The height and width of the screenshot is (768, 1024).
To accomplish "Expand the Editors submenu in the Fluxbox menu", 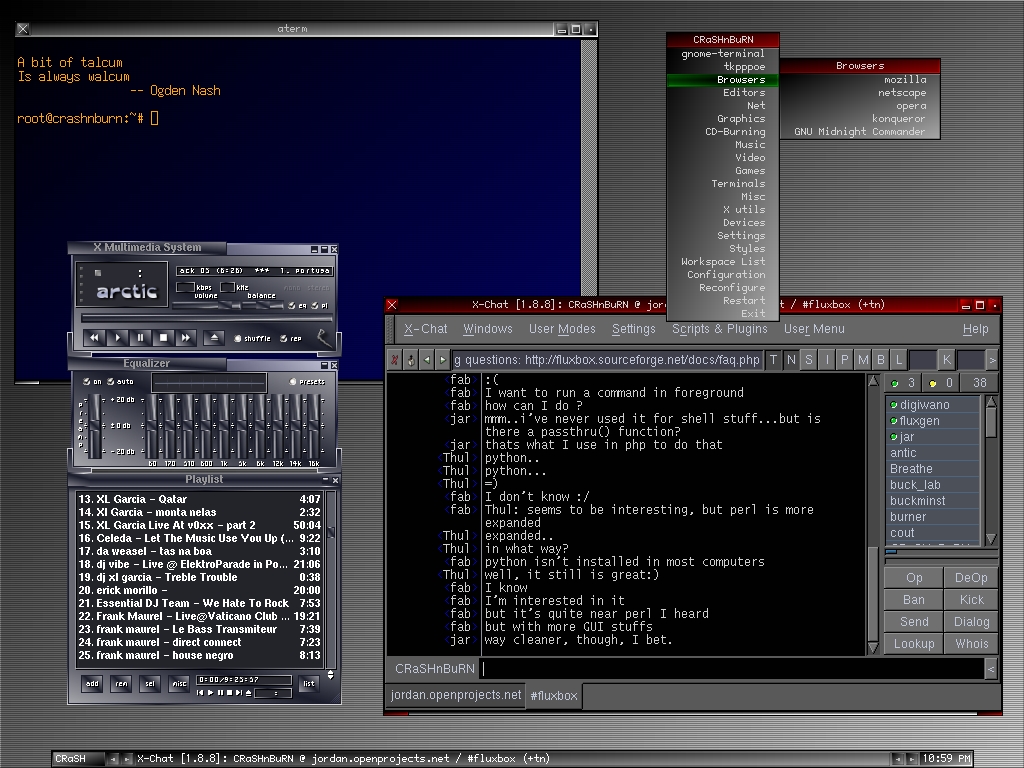I will [x=723, y=93].
